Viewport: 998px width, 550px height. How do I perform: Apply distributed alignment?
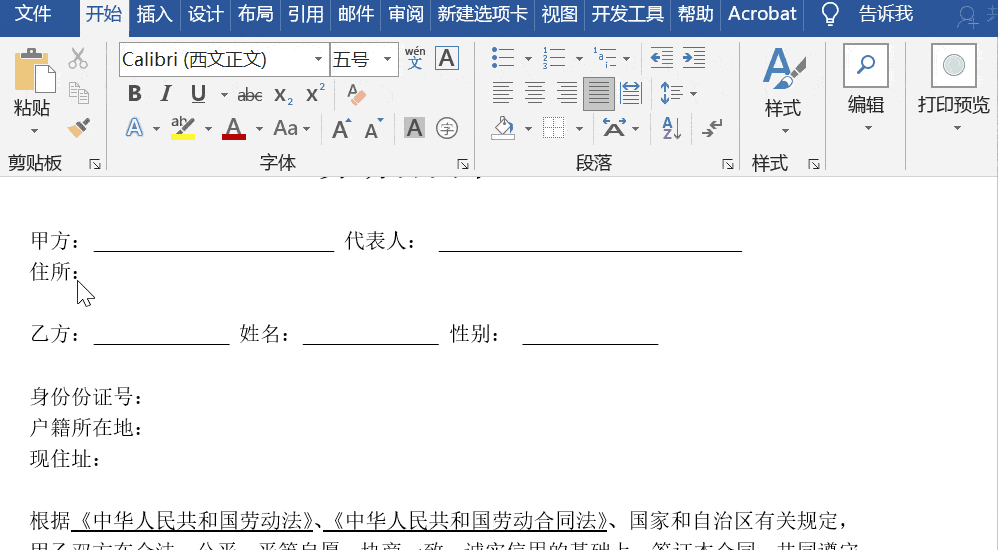pyautogui.click(x=630, y=94)
